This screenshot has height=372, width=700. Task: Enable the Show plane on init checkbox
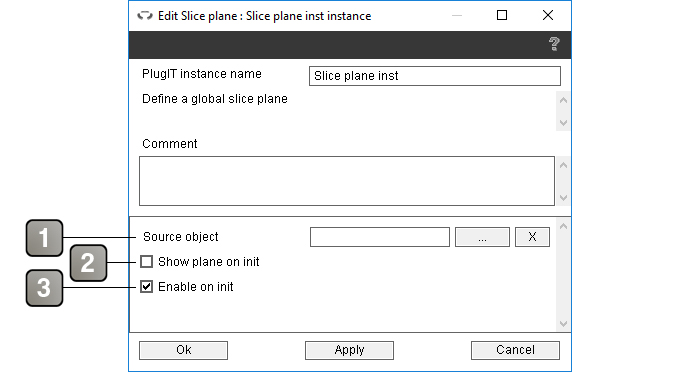(x=146, y=262)
